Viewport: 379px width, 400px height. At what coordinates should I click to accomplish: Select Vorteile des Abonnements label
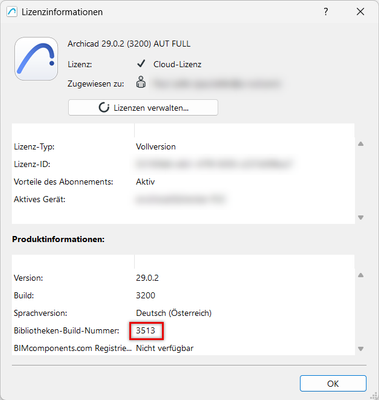point(63,182)
